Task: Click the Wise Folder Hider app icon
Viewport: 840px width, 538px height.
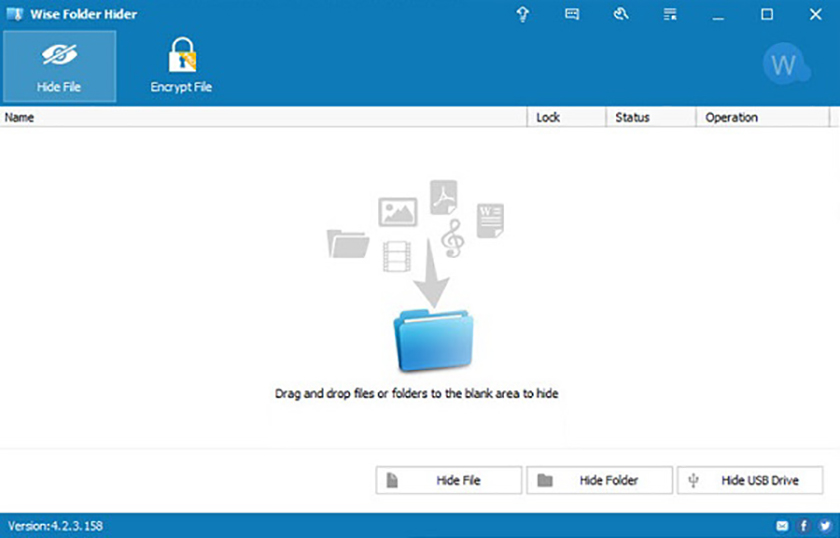Action: 14,14
